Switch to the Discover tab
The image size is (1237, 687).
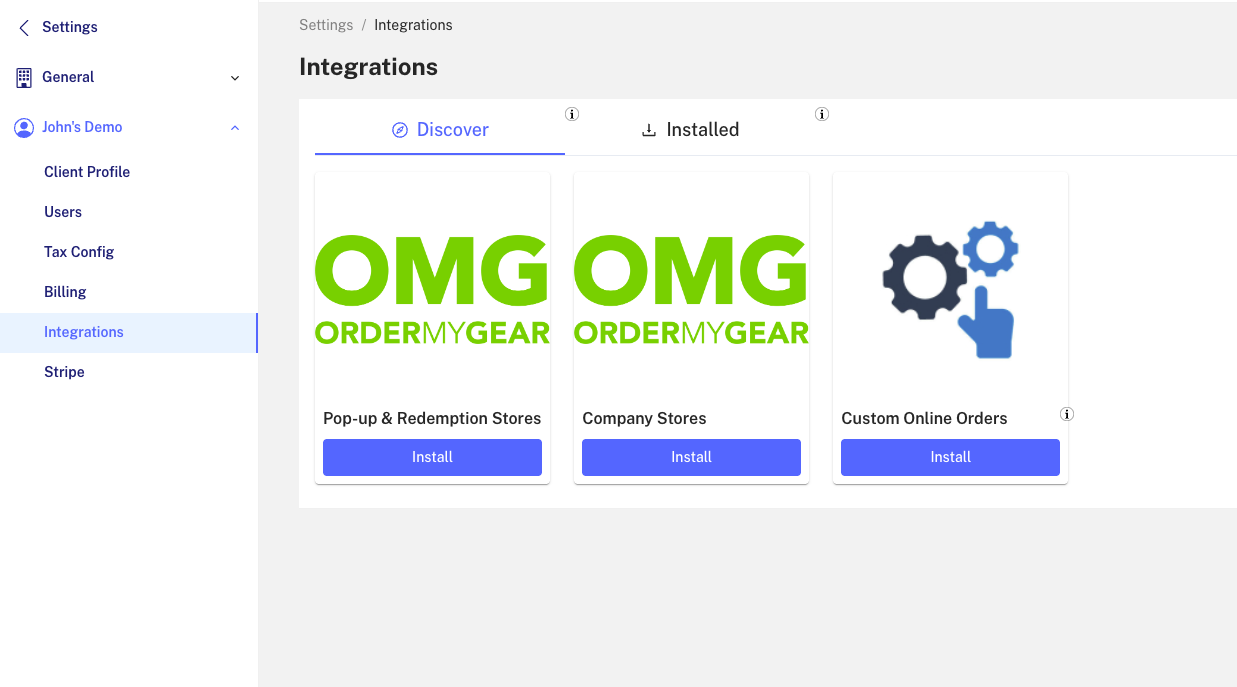[440, 130]
